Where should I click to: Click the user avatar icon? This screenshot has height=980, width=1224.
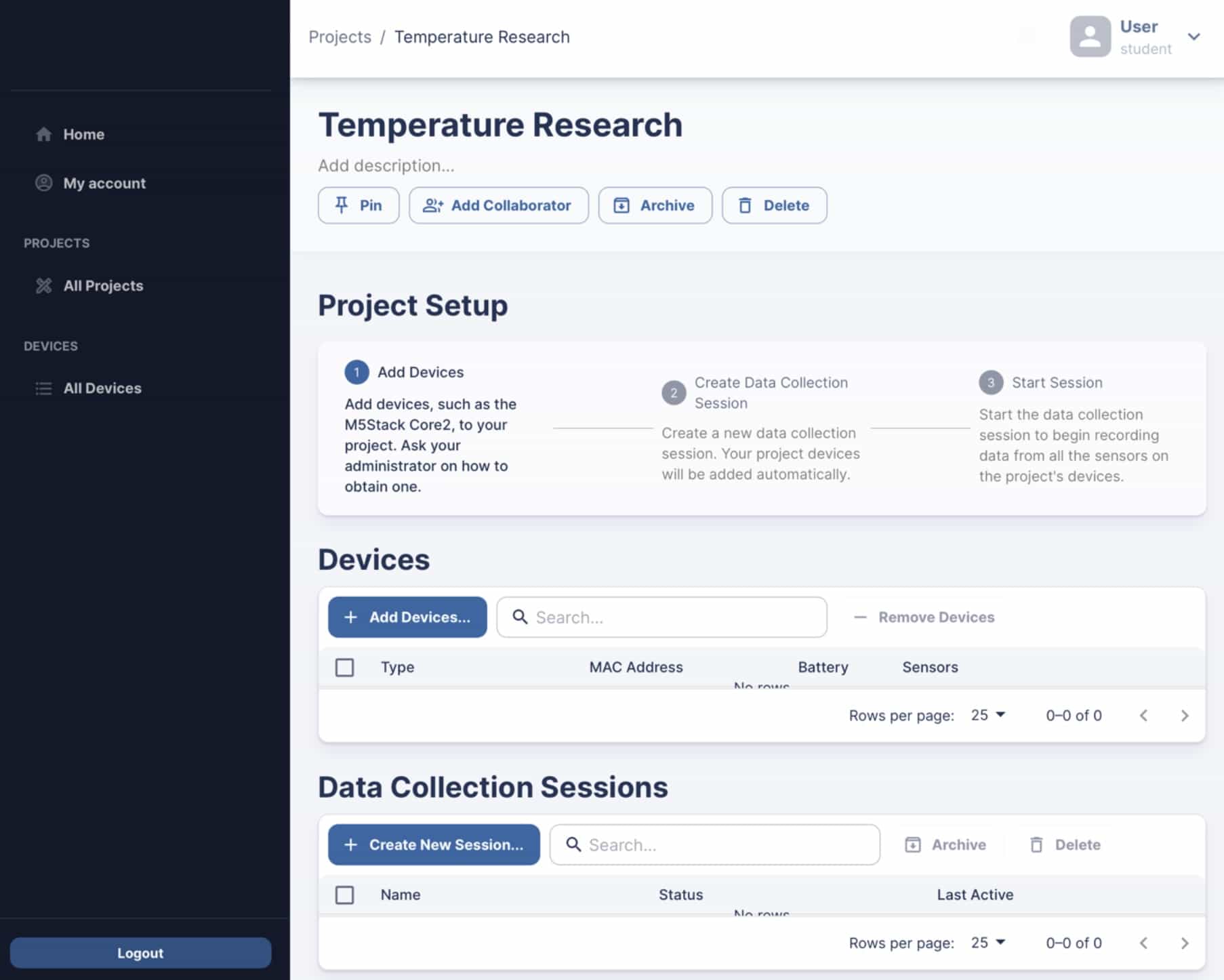pyautogui.click(x=1089, y=37)
